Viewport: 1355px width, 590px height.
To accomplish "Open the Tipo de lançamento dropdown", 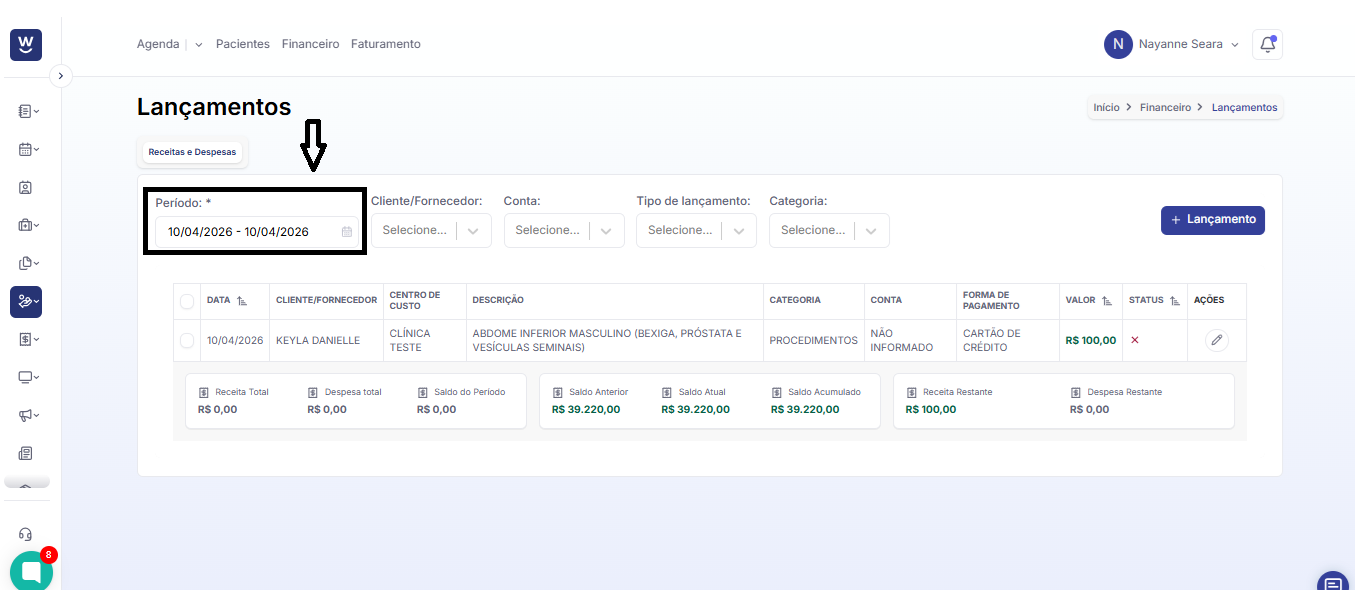I will click(697, 230).
